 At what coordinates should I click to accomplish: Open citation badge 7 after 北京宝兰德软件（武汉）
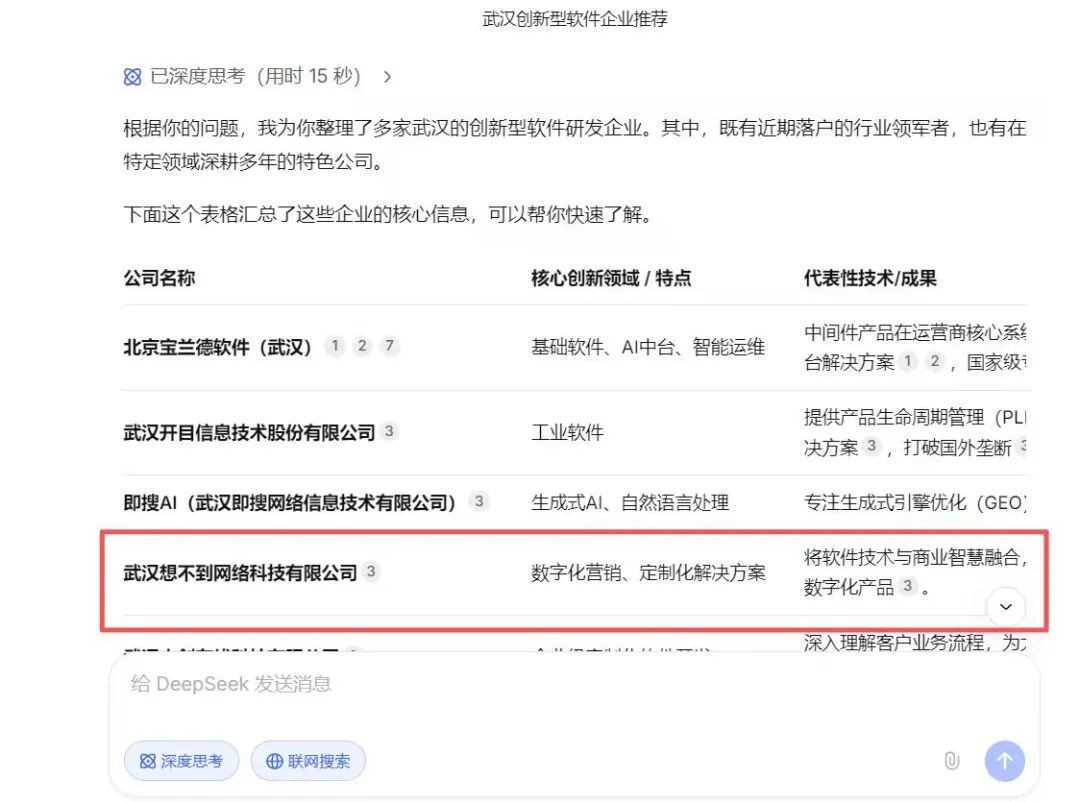[x=389, y=345]
